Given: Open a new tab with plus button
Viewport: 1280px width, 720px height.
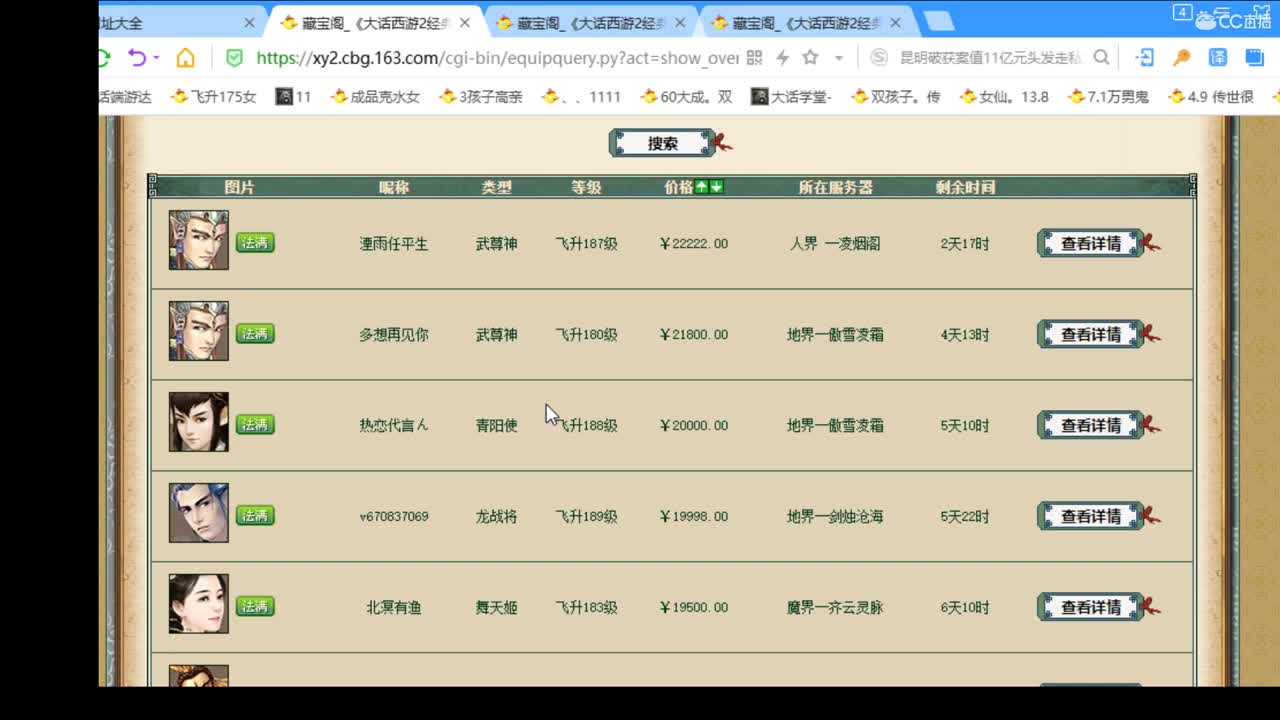Looking at the screenshot, I should pos(938,22).
